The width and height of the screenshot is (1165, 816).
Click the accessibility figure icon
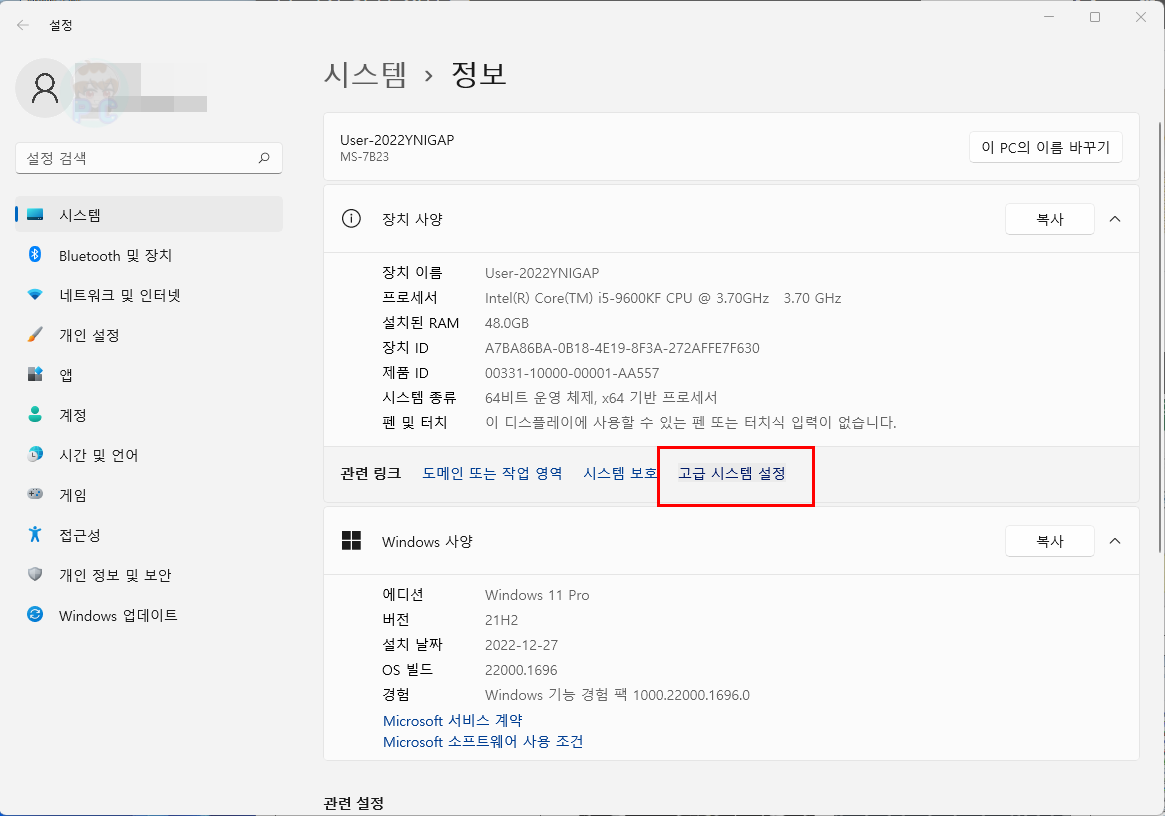35,534
